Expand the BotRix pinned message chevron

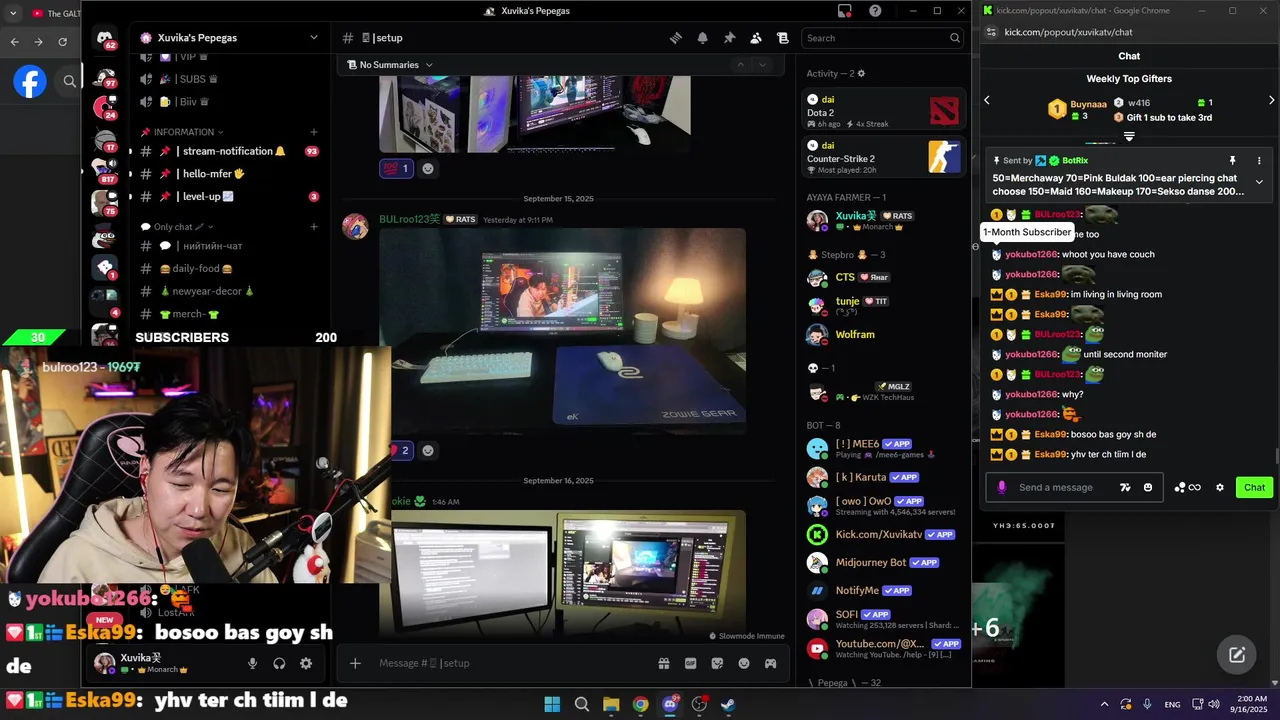pos(1259,182)
